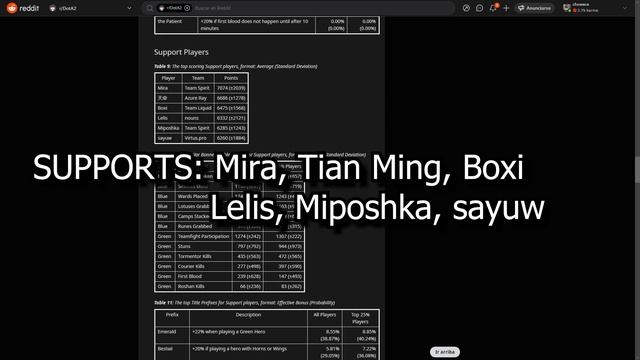Select the Courier Kills cell
The image size is (640, 360).
coord(204,266)
